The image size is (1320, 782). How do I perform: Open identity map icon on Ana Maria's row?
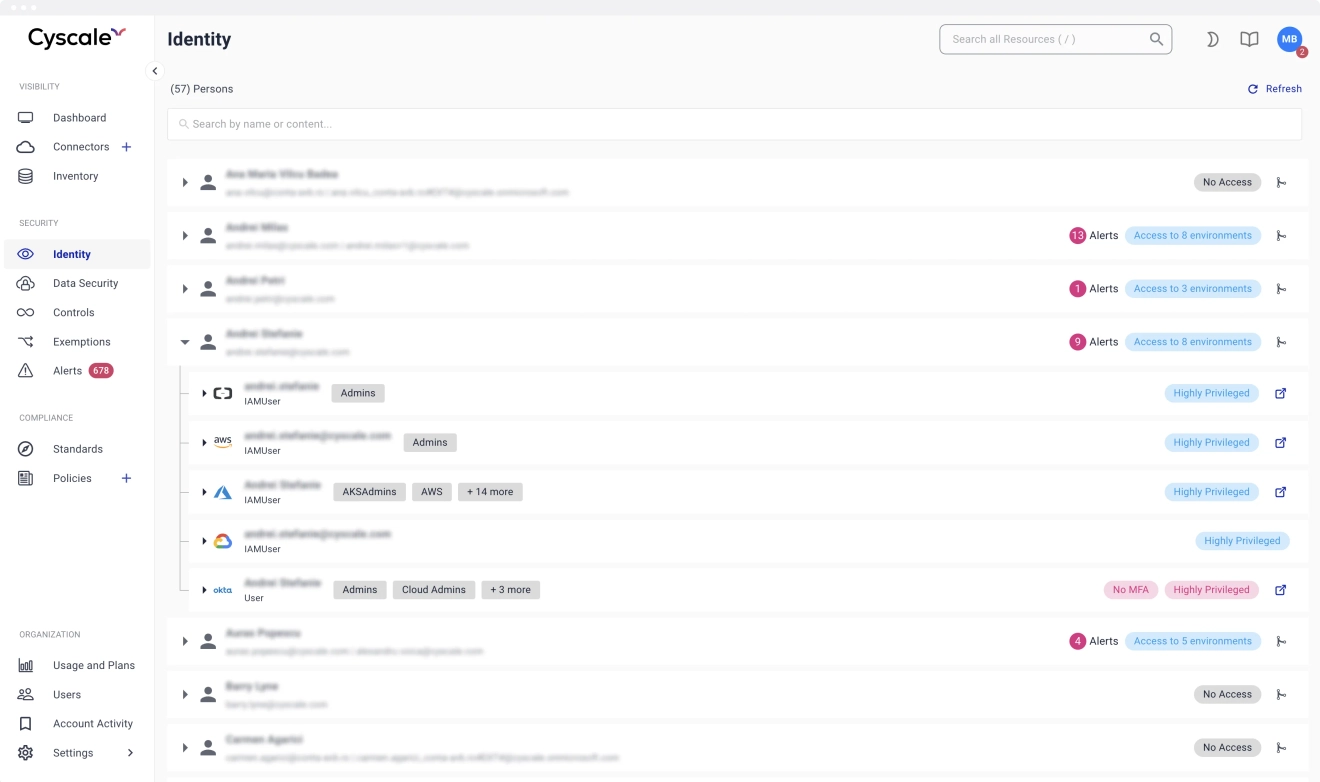[1282, 182]
